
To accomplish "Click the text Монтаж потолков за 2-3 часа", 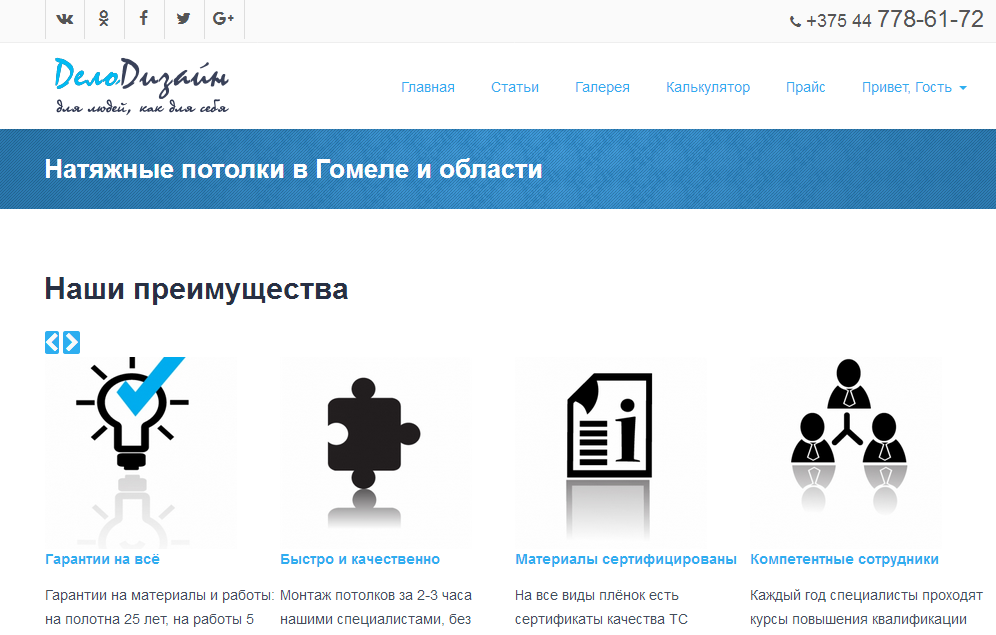I will coord(376,596).
